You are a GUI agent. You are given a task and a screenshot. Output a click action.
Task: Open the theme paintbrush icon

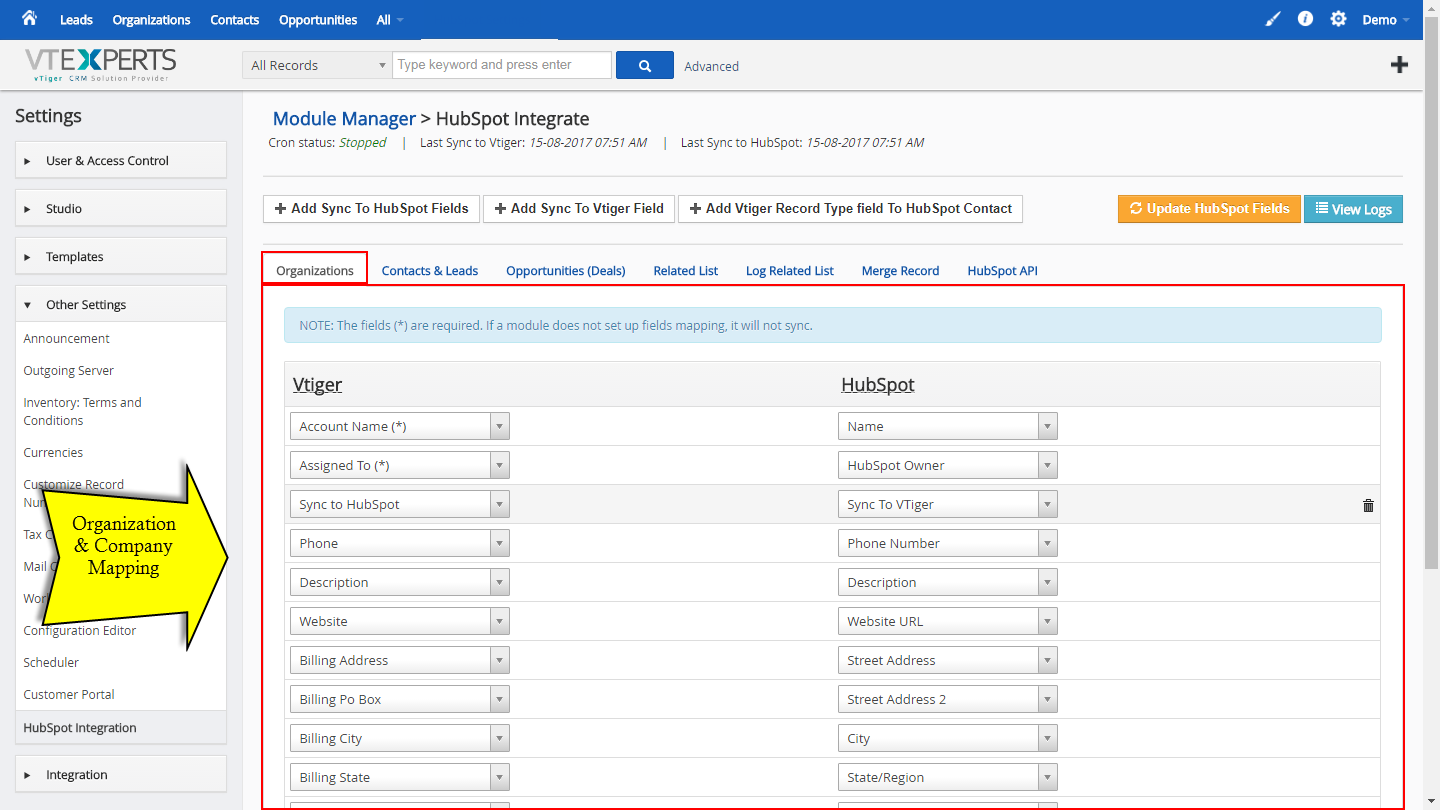click(1272, 19)
